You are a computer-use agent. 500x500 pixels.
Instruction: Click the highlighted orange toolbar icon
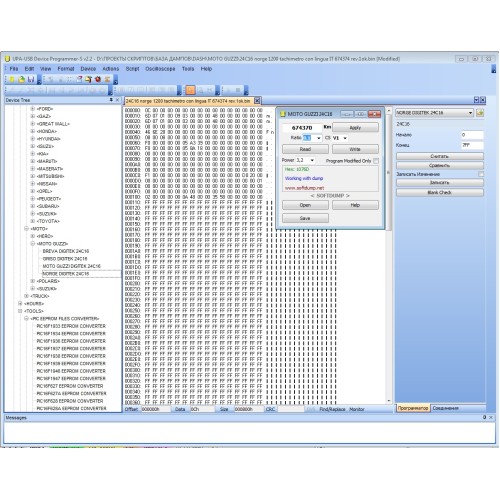(x=190, y=90)
